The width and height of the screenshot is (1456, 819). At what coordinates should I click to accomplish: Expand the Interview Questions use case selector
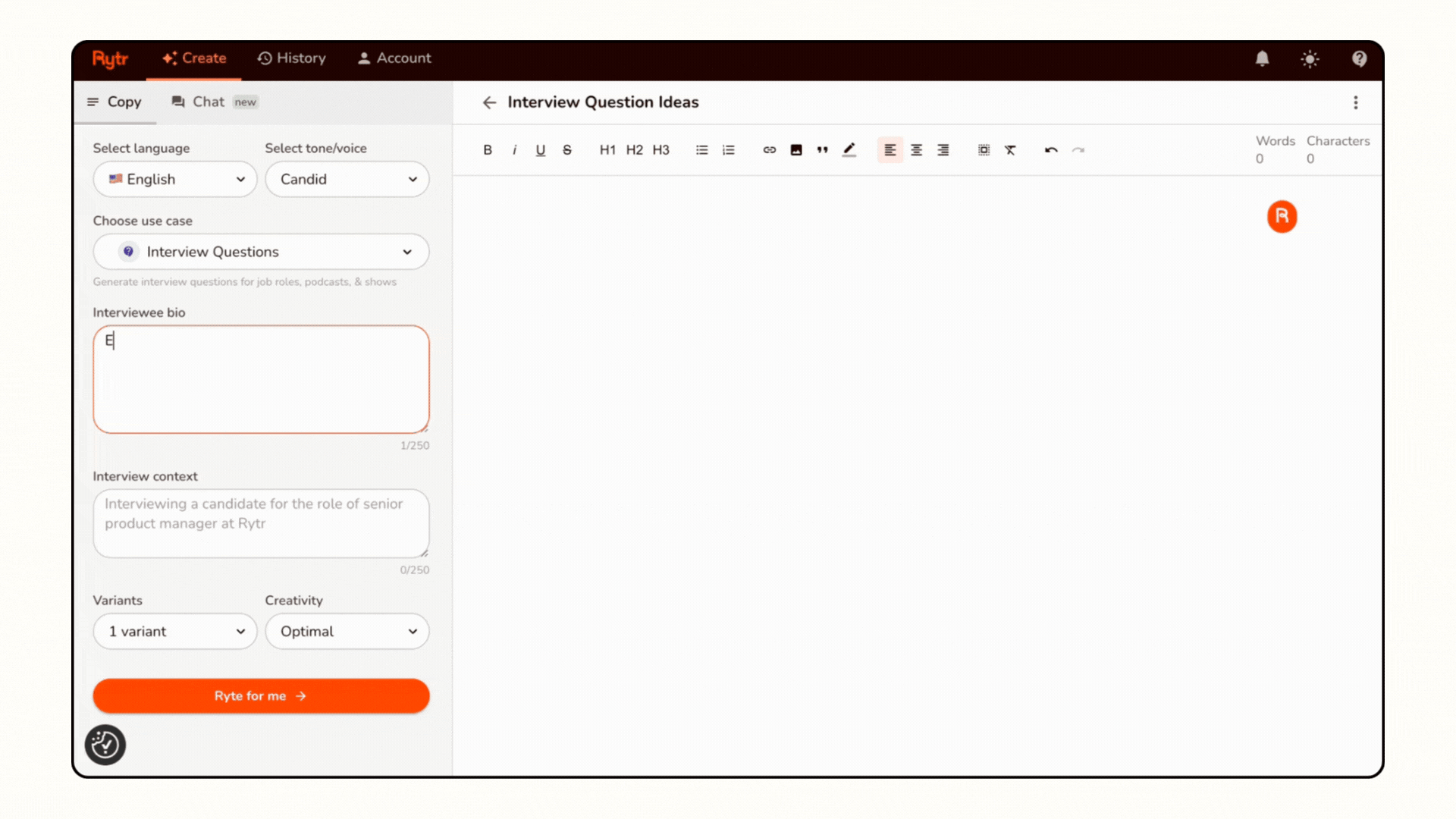(260, 252)
